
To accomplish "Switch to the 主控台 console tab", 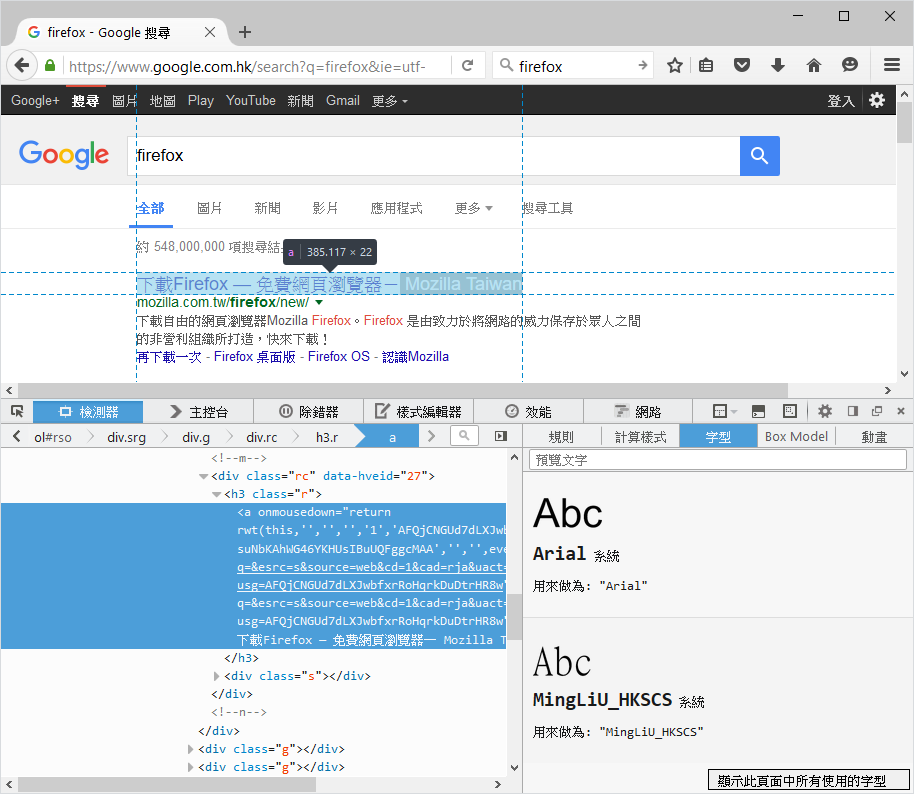I will 198,411.
